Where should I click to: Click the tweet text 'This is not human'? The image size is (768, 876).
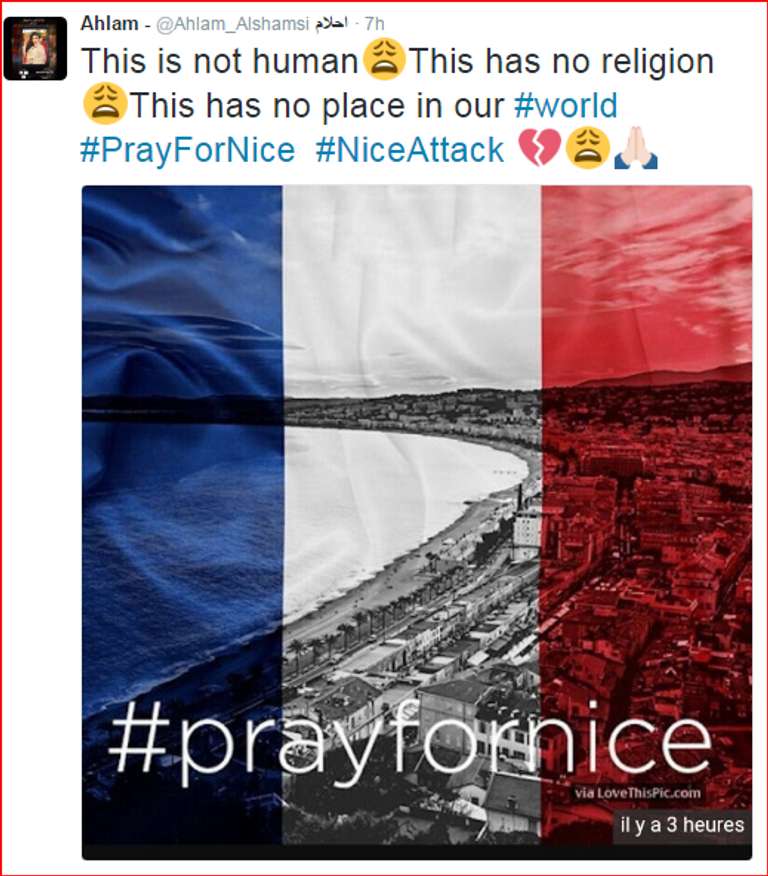click(x=220, y=60)
